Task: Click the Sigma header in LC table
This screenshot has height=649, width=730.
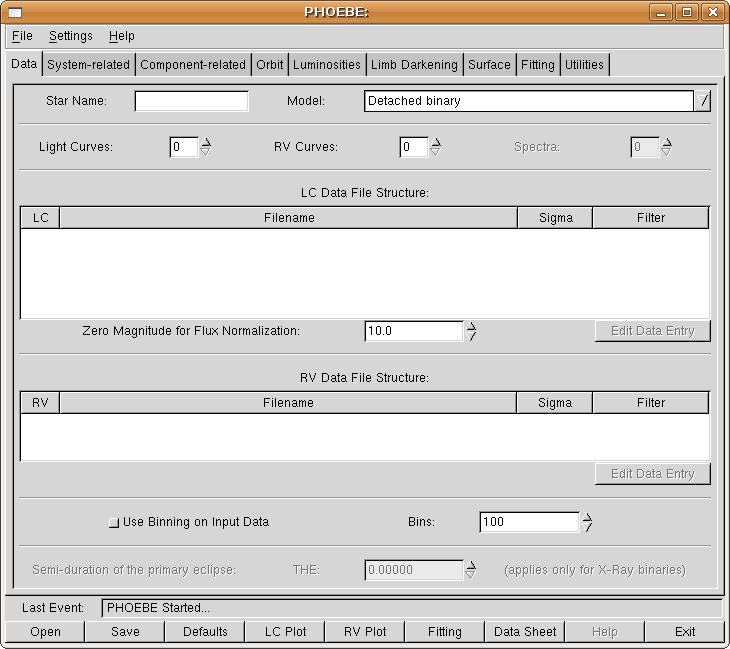Action: pyautogui.click(x=555, y=218)
